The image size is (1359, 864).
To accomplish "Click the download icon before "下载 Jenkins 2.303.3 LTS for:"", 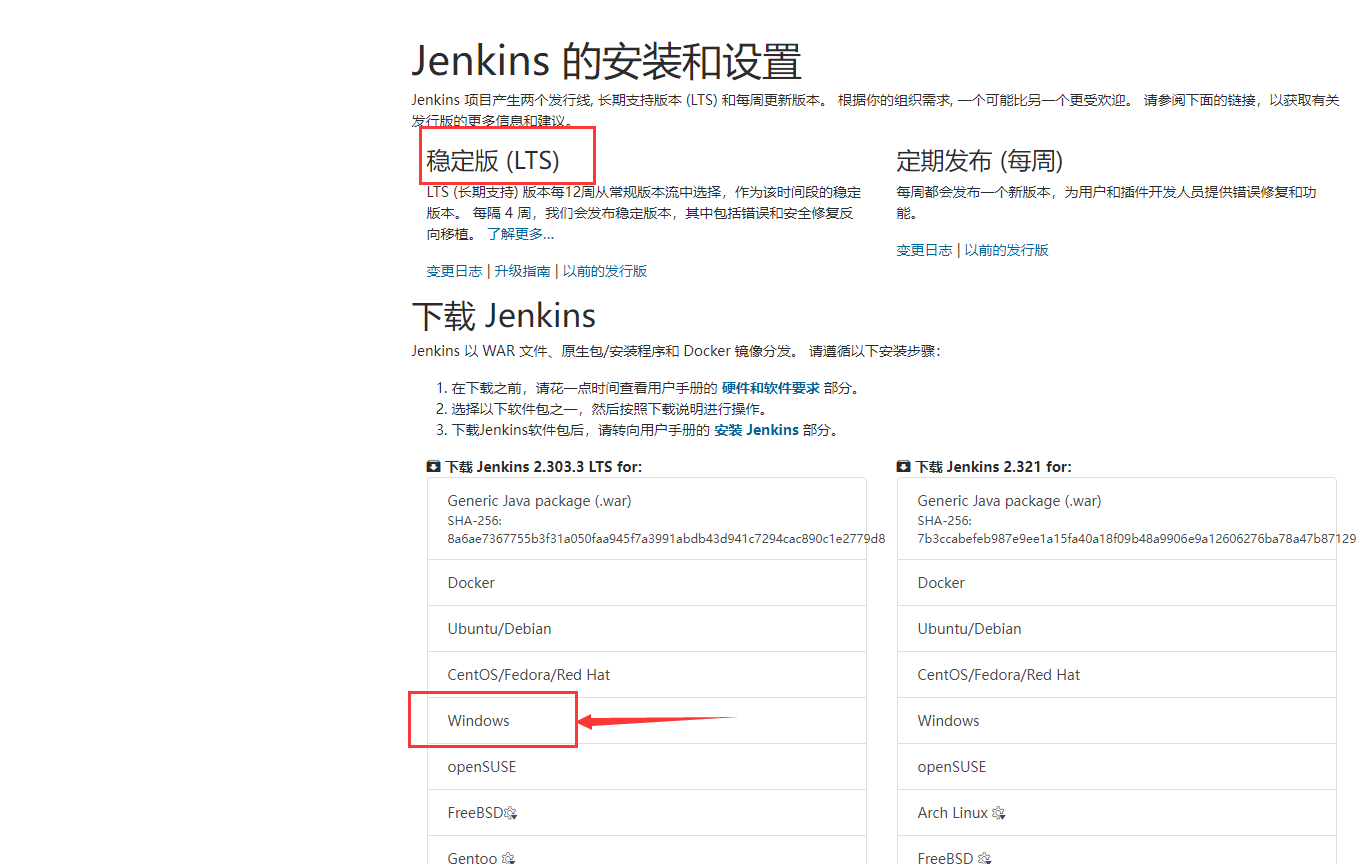I will click(x=432, y=465).
